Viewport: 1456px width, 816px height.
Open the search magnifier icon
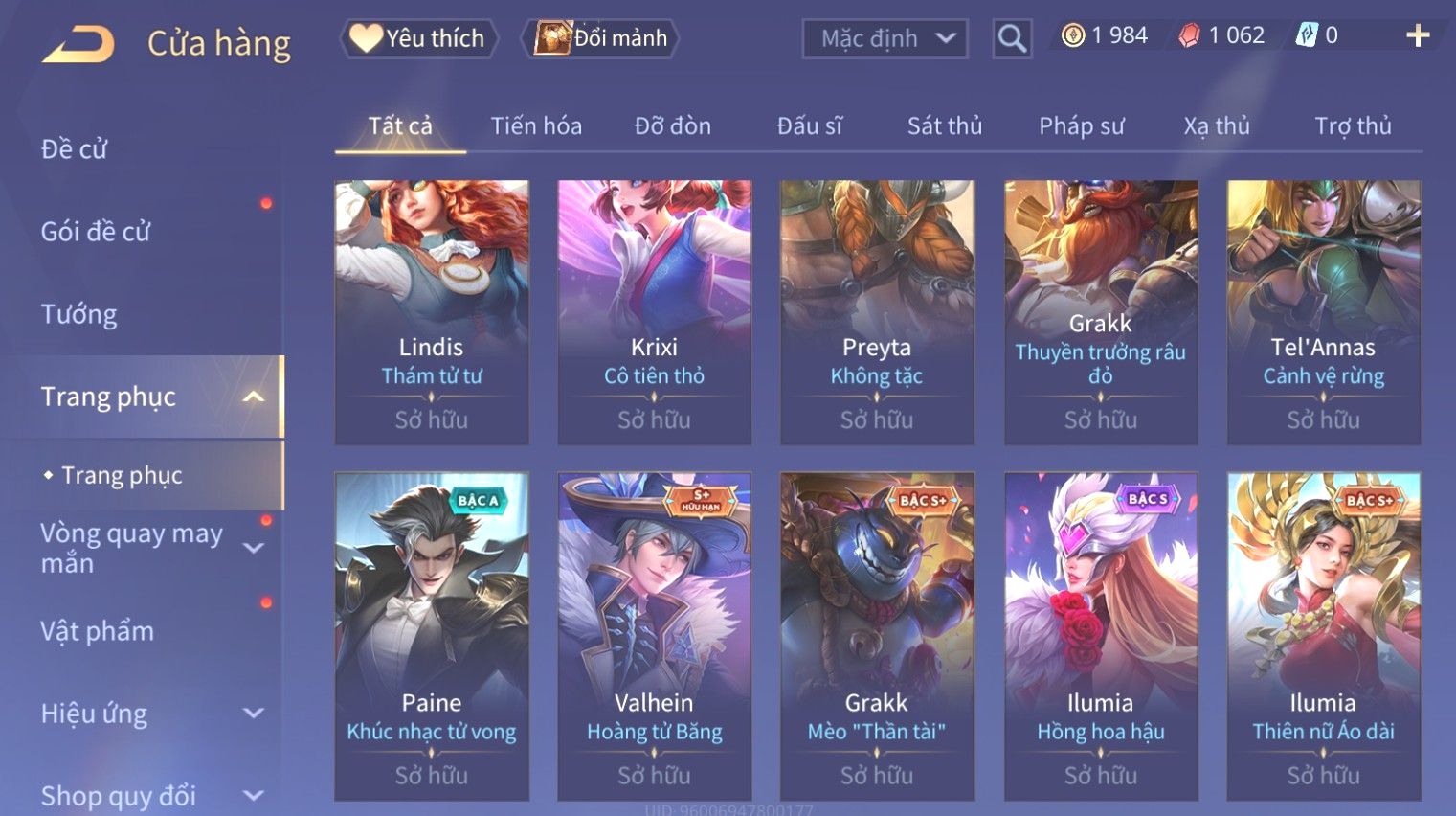click(x=1012, y=38)
